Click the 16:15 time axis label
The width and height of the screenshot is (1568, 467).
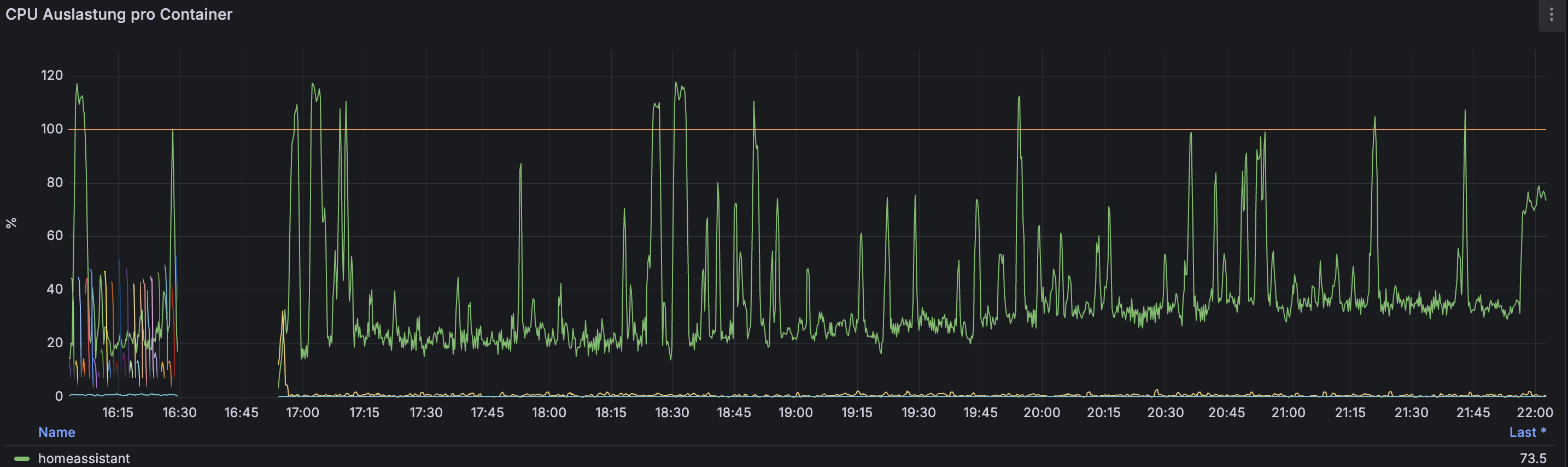pyautogui.click(x=118, y=413)
